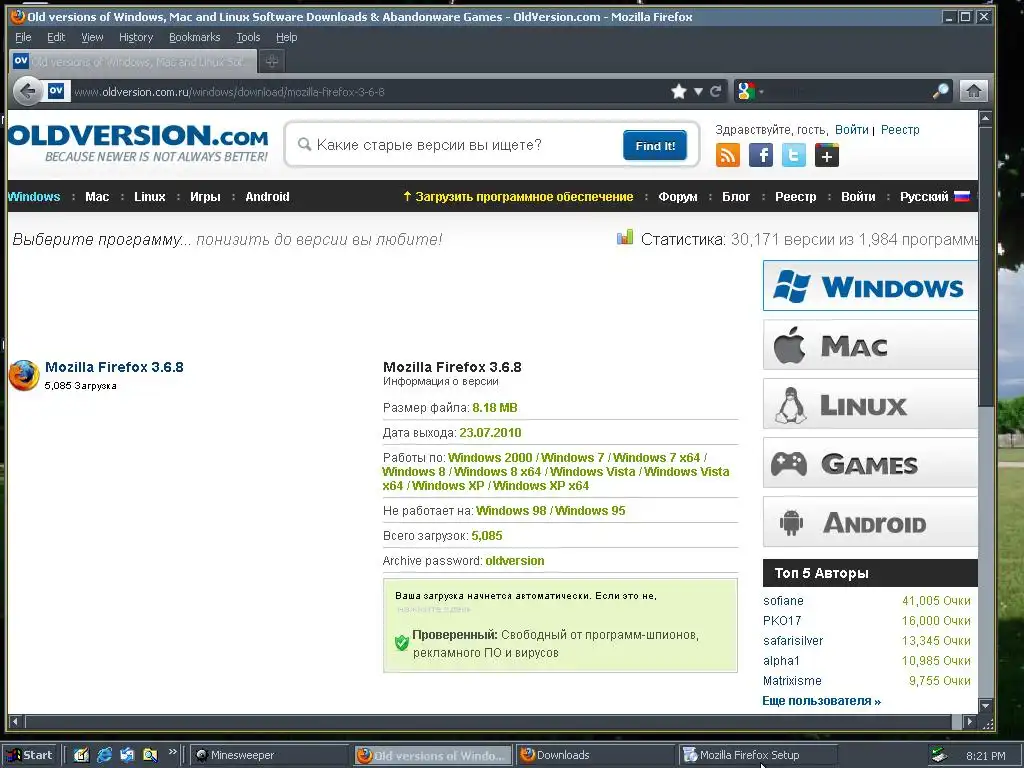Open the Windows nav bar item
The height and width of the screenshot is (768, 1024).
pos(34,197)
